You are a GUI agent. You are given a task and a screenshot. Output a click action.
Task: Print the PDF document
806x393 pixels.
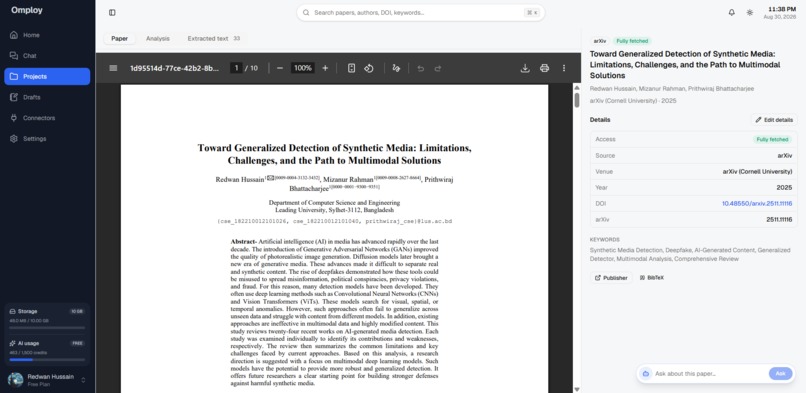tap(544, 68)
